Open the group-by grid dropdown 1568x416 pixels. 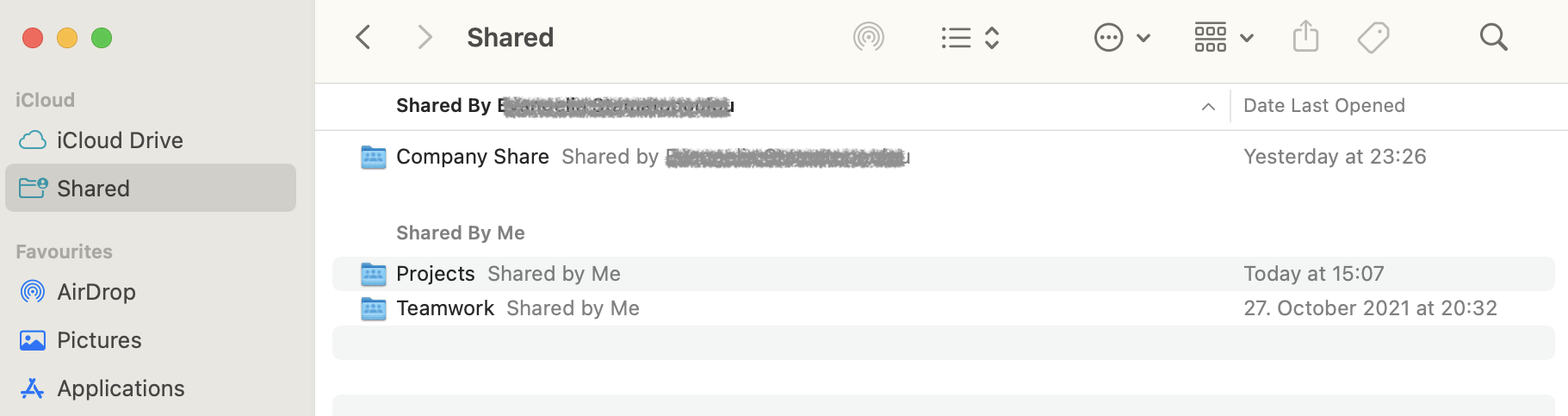pyautogui.click(x=1224, y=37)
